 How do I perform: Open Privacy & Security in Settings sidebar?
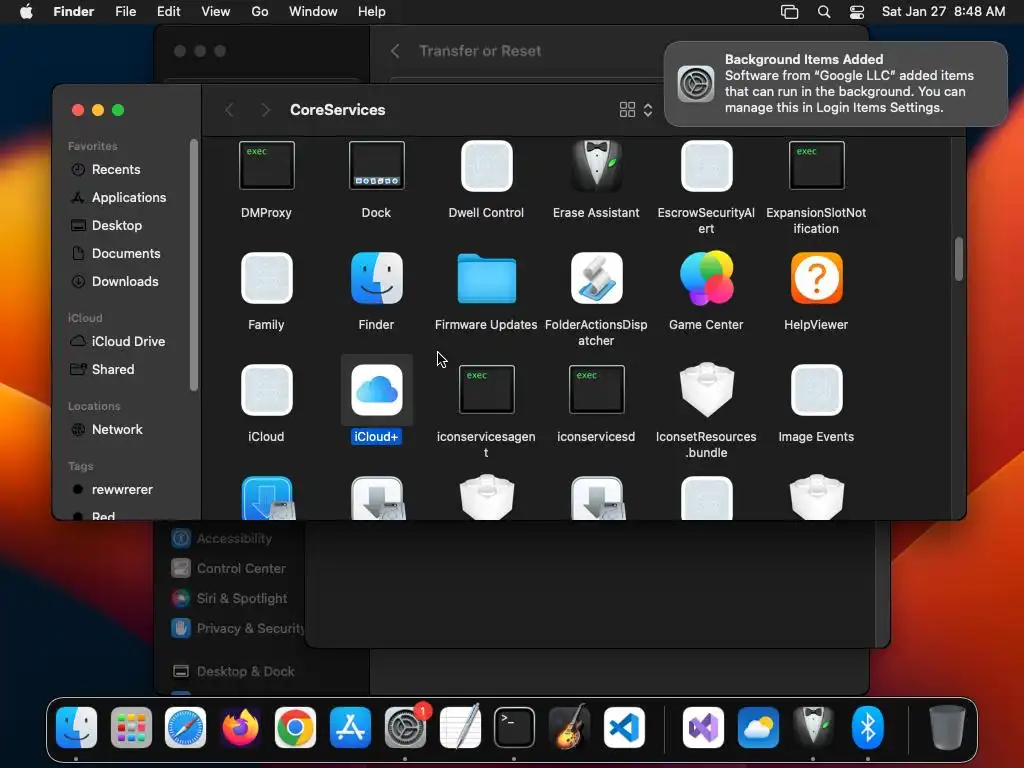pyautogui.click(x=236, y=628)
